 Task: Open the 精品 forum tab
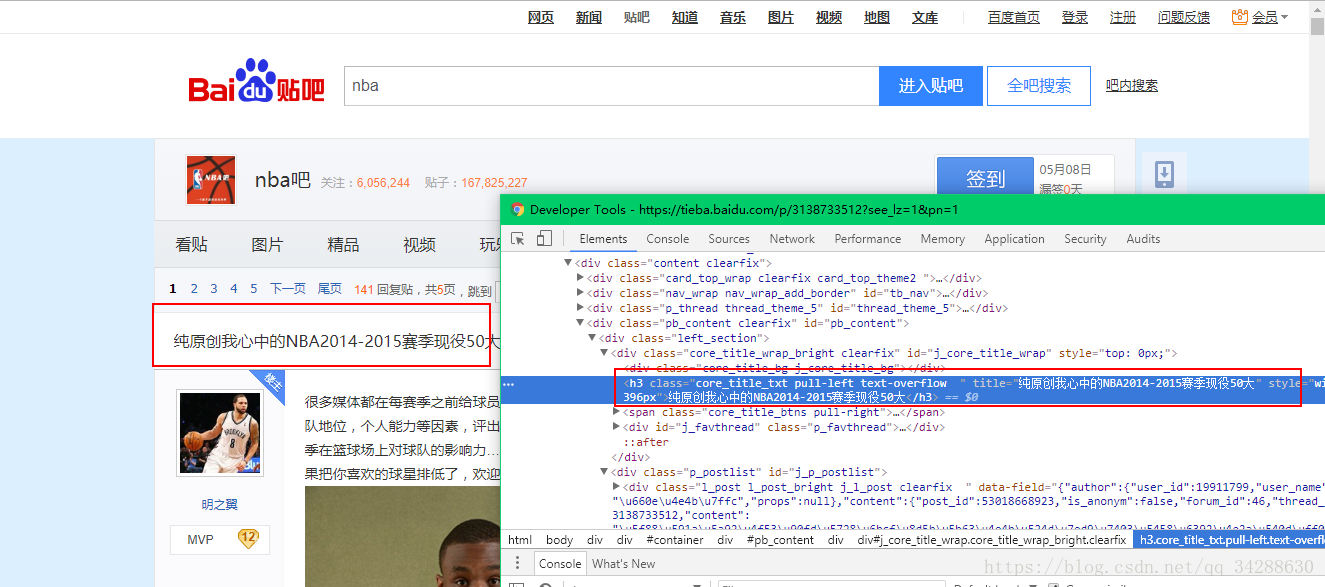click(343, 245)
